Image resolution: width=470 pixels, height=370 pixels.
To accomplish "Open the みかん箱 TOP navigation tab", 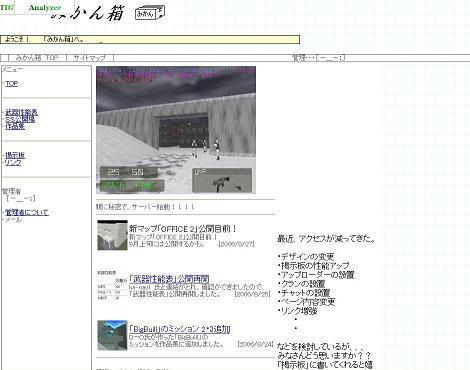I will click(37, 58).
